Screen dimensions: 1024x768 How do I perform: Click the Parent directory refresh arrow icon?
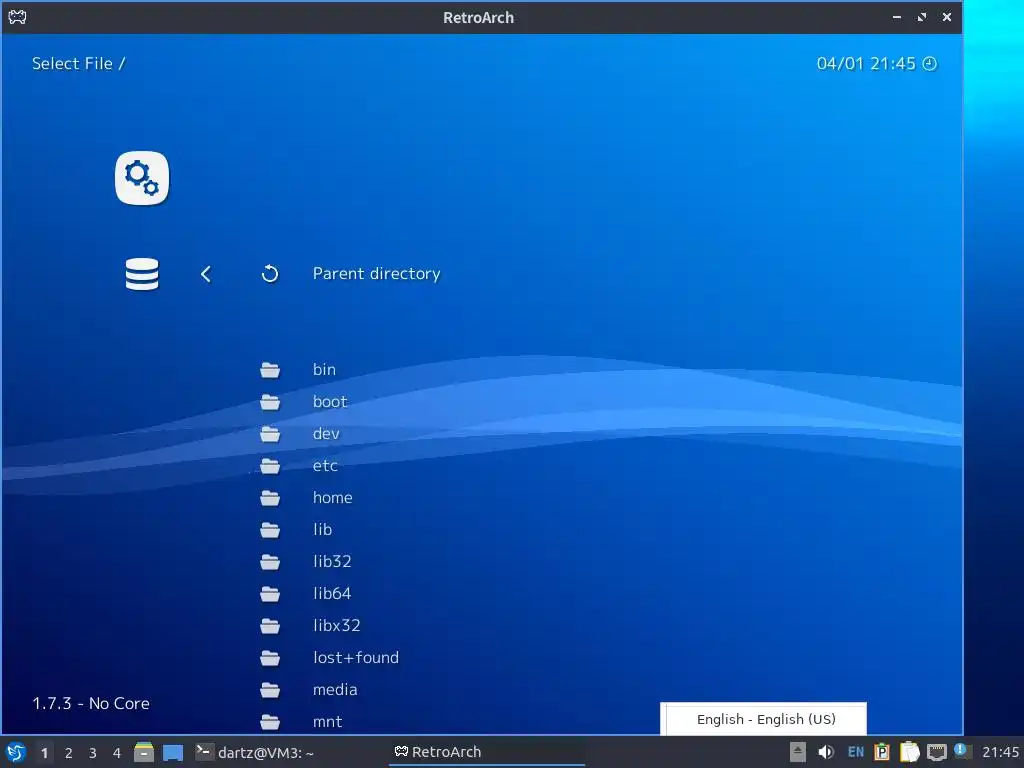point(270,274)
